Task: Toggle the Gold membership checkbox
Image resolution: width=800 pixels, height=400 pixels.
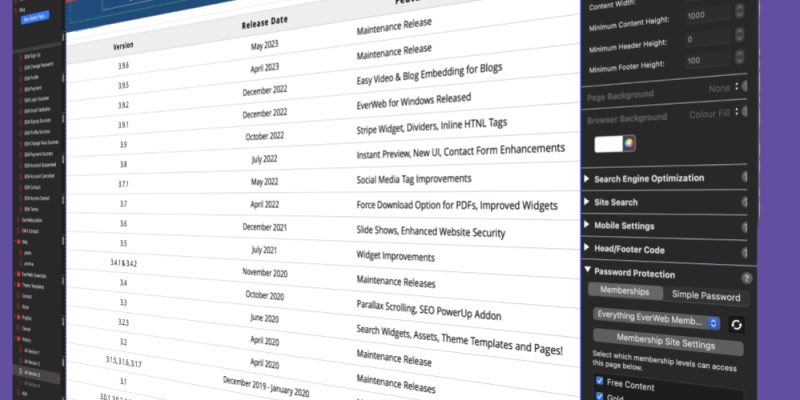Action: tap(599, 395)
